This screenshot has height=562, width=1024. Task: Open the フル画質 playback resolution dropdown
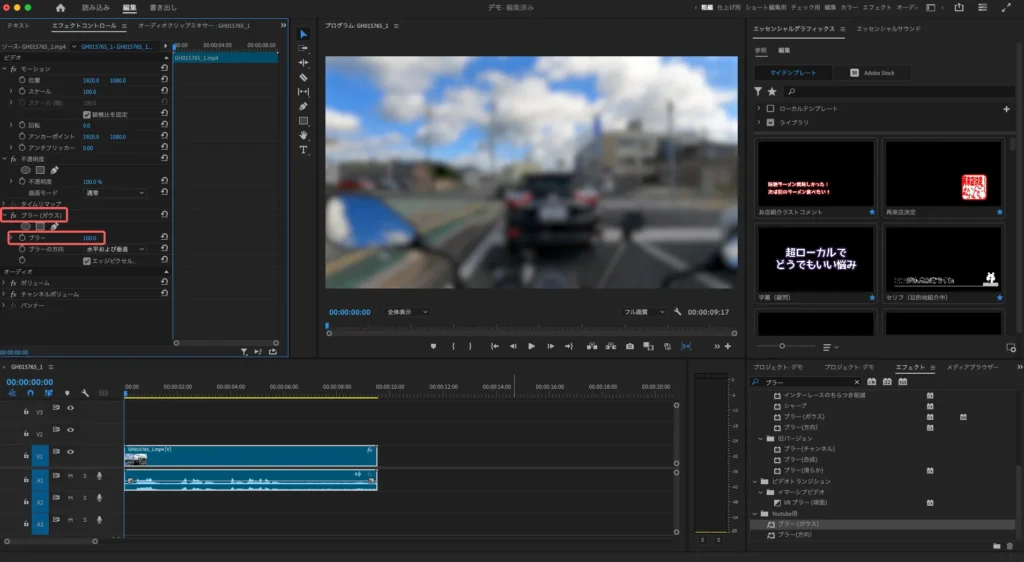[644, 312]
